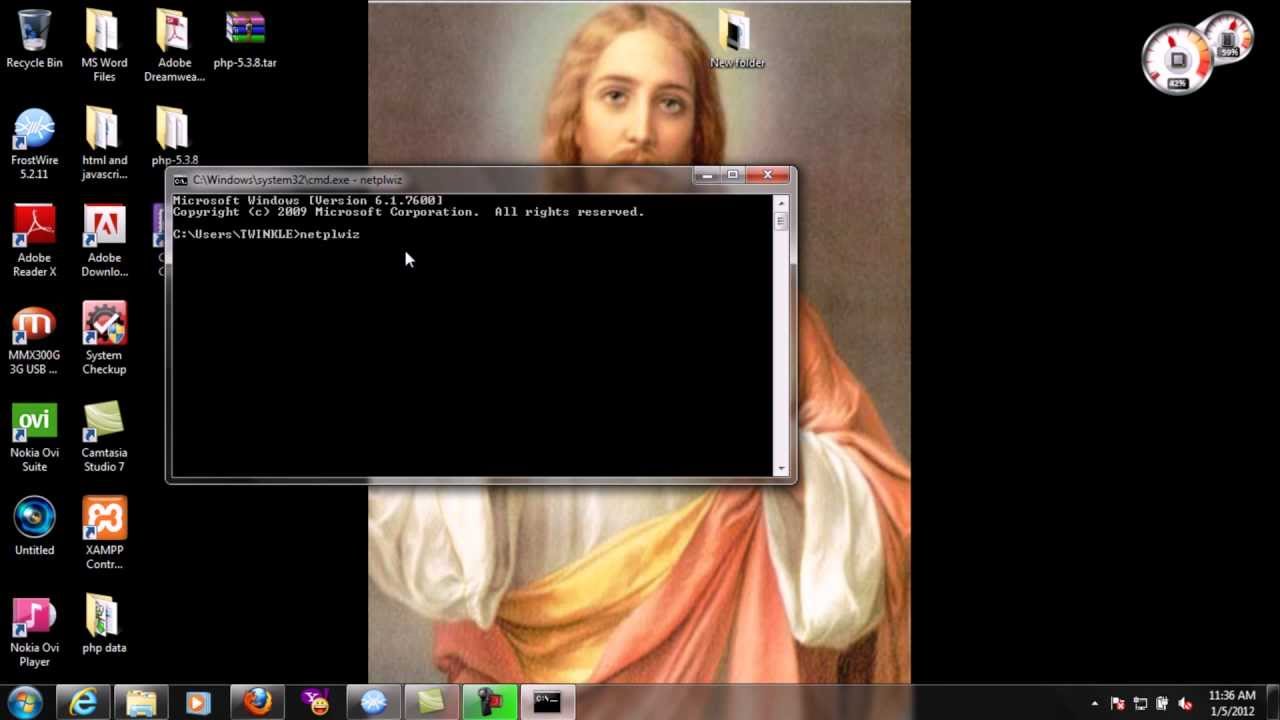This screenshot has height=720, width=1280.
Task: Select the php-5.3.8 folder icon
Action: 174,136
